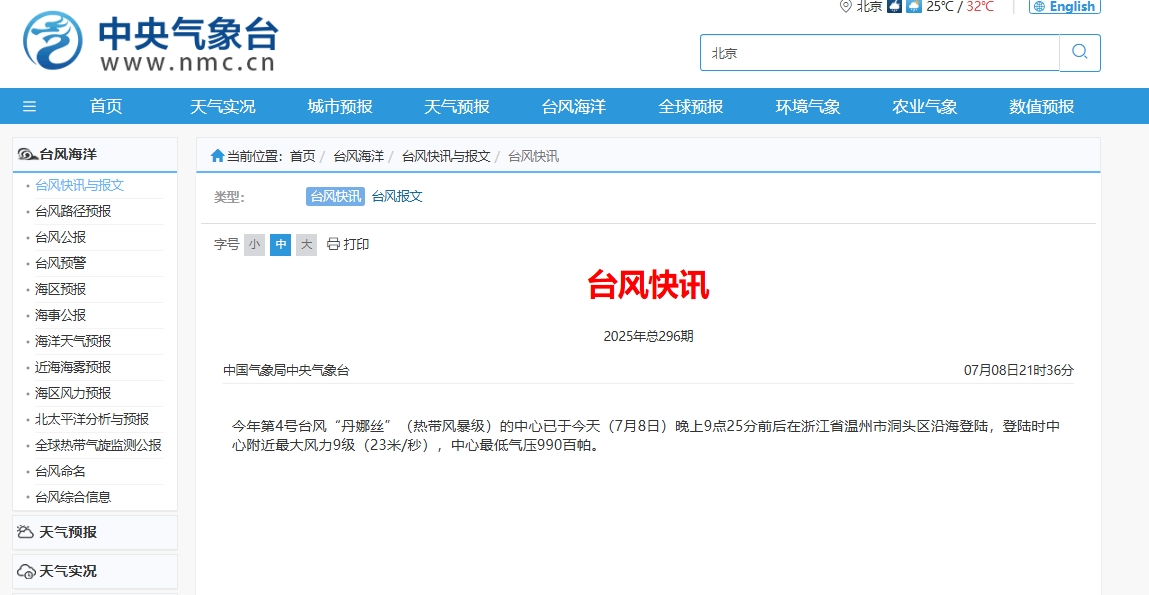
Task: Click the printer icon to print
Action: coord(334,245)
